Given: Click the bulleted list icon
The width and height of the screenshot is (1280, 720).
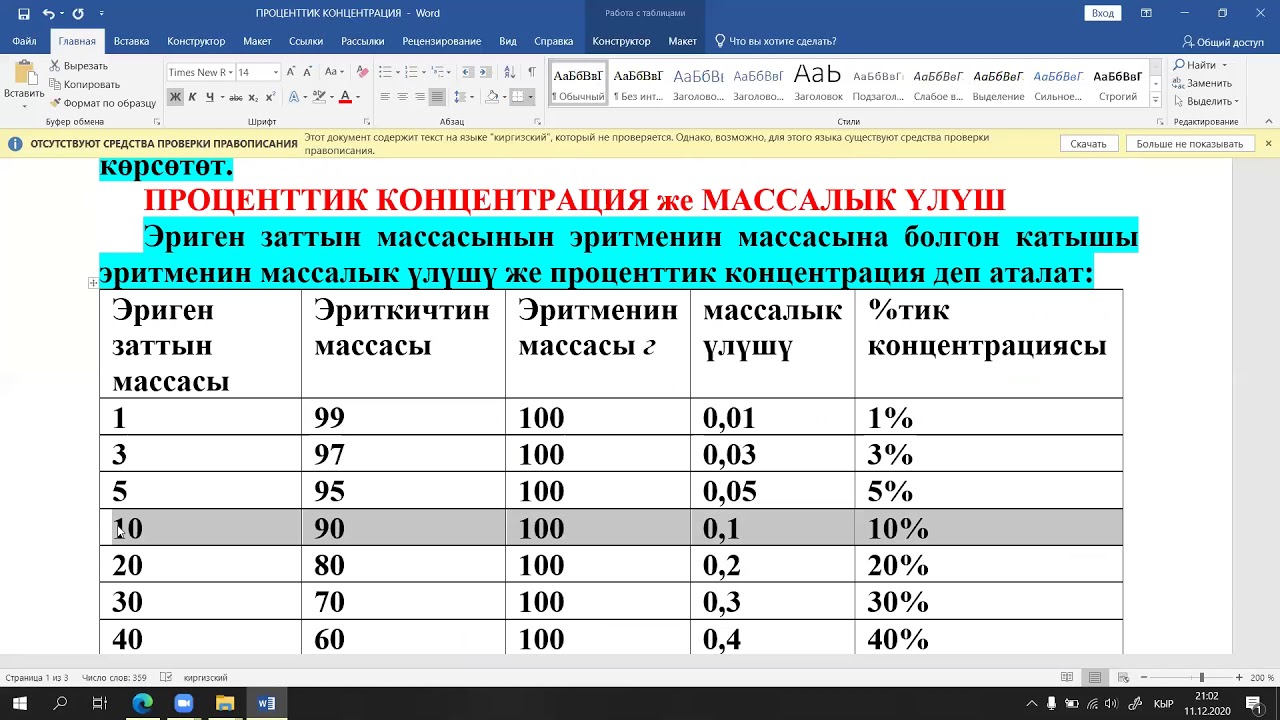Looking at the screenshot, I should (x=384, y=72).
